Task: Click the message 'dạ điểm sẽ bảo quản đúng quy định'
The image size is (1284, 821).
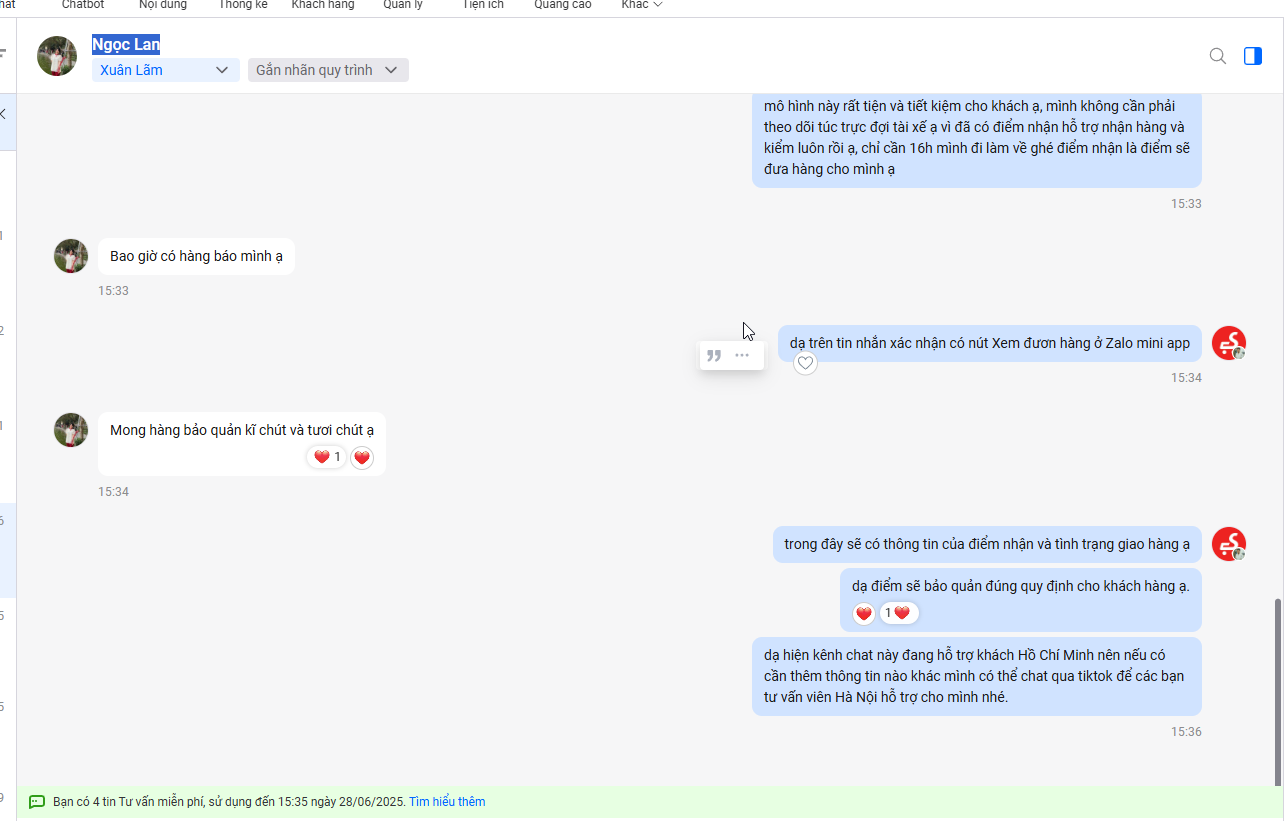Action: point(1021,600)
